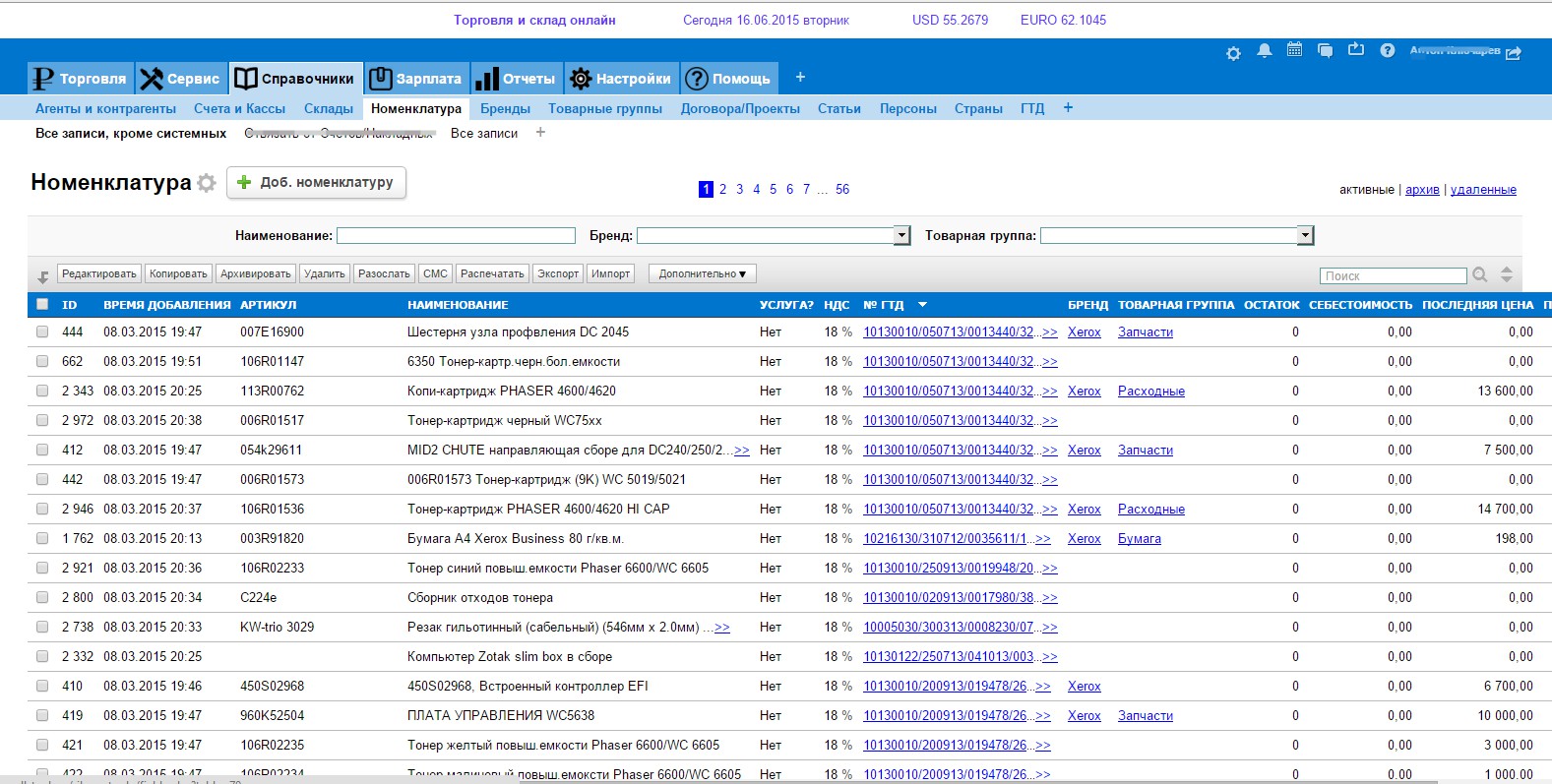
Task: Focus the Наименование filter field
Action: point(456,235)
